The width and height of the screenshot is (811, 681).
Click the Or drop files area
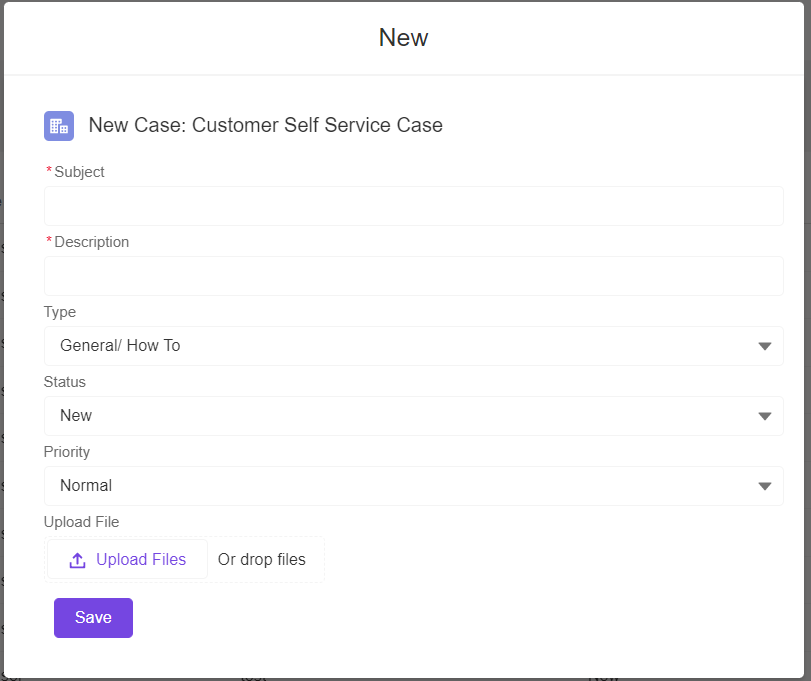click(263, 559)
